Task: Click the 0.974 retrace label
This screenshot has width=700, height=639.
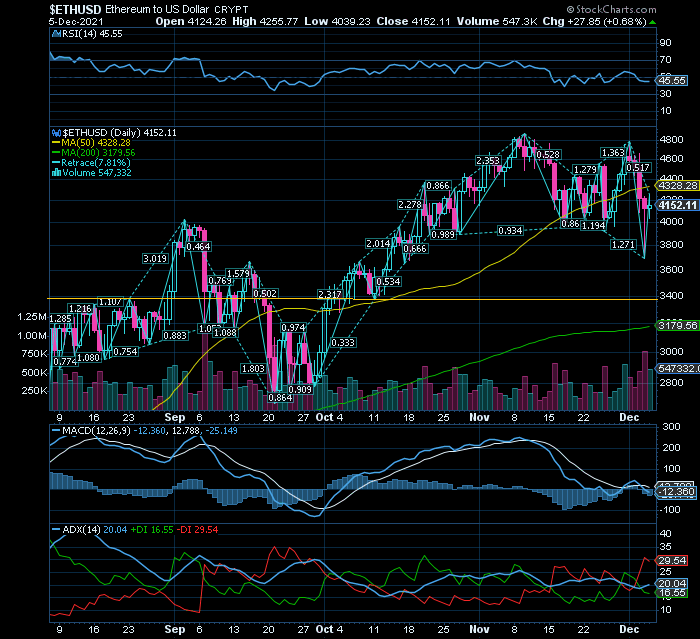Action: [x=293, y=328]
